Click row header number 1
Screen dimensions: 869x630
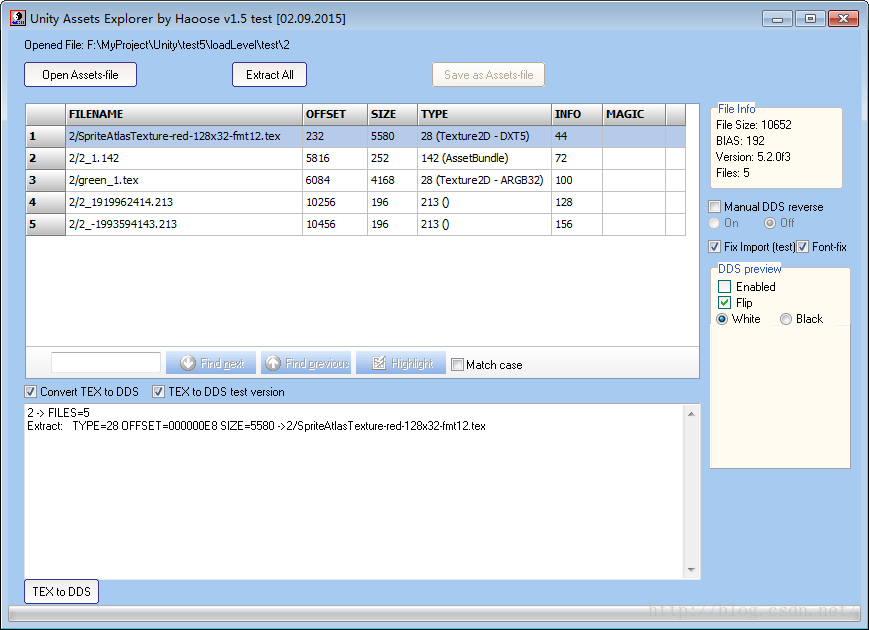pos(45,136)
